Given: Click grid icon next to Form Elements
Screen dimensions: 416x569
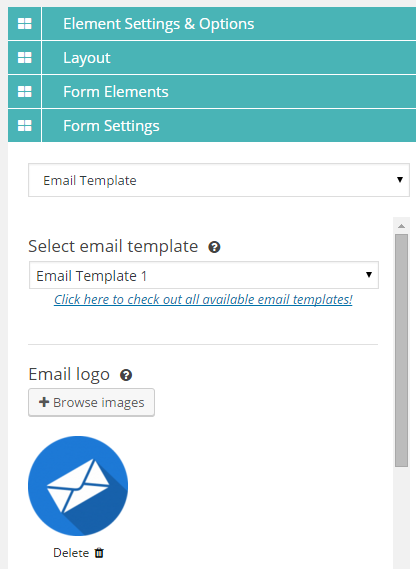Looking at the screenshot, I should [x=24, y=91].
